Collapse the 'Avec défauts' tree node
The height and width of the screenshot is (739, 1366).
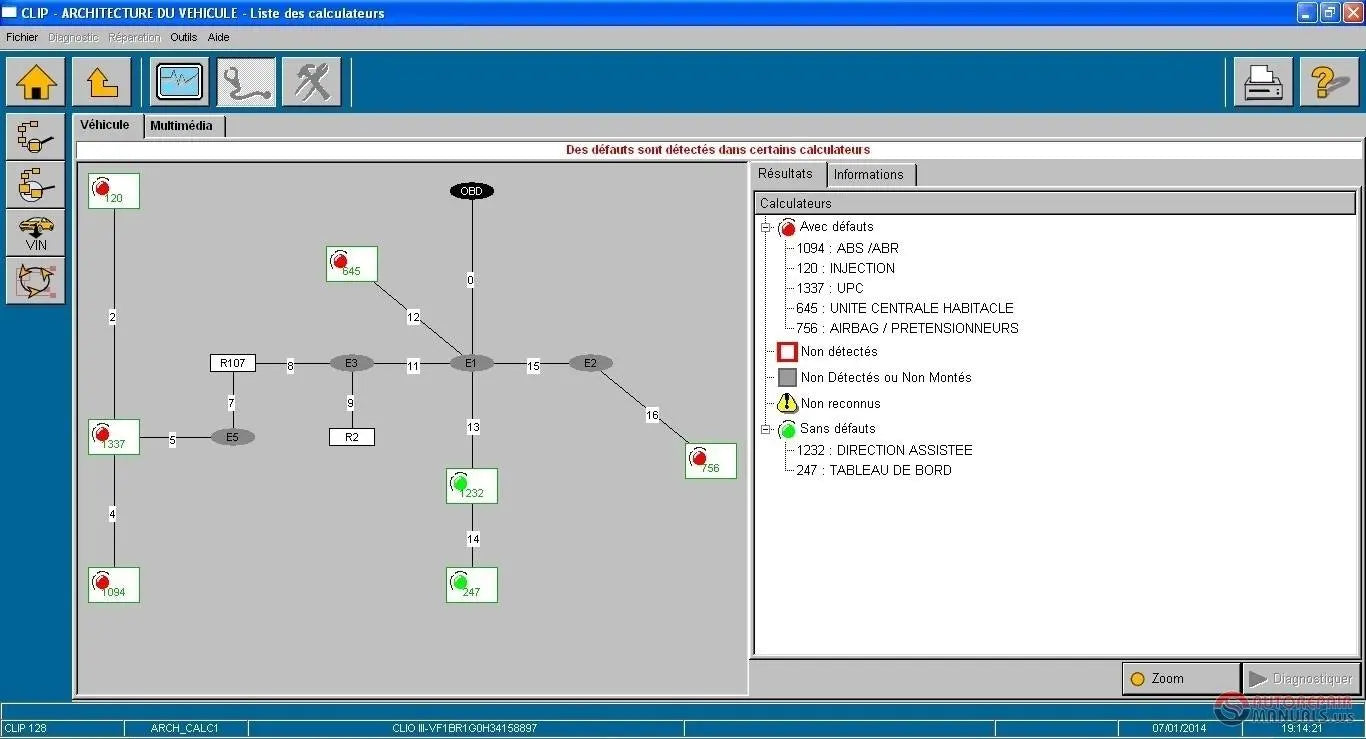coord(766,228)
